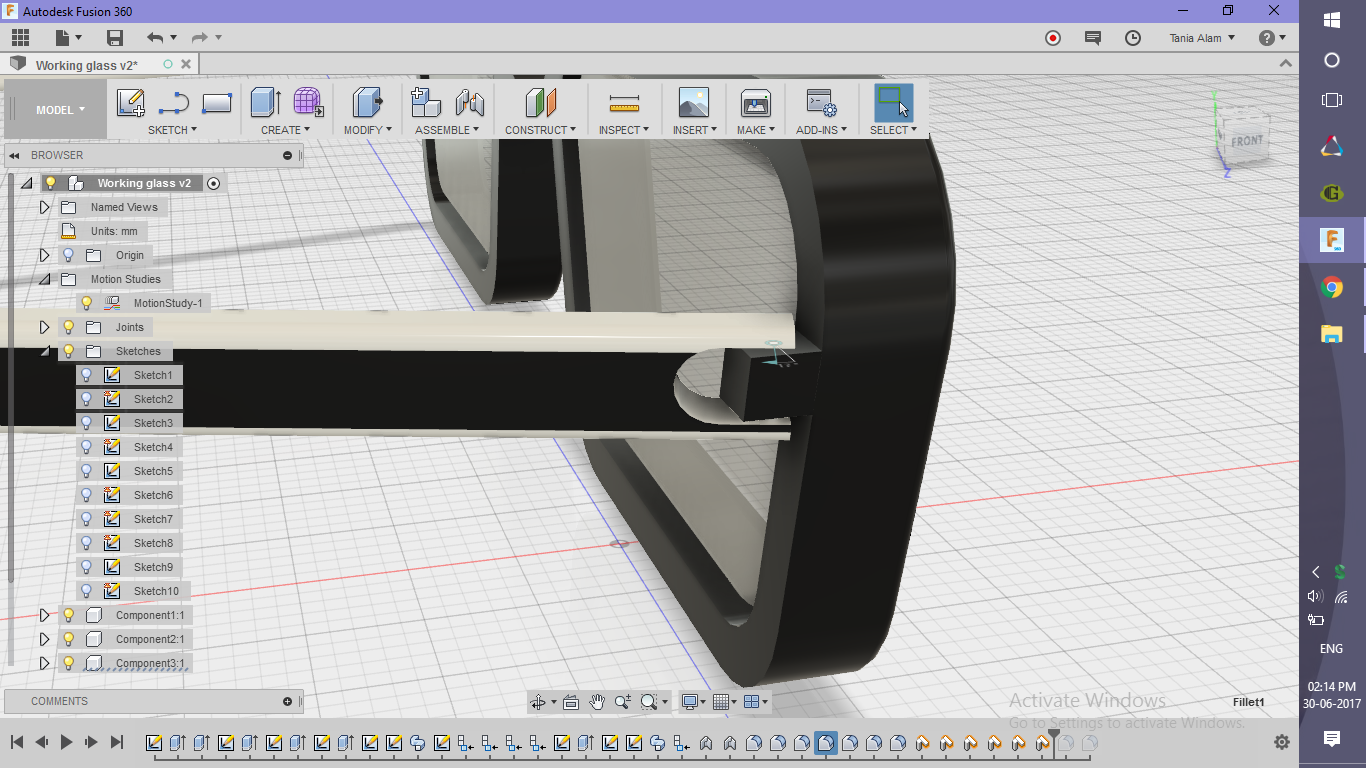Image resolution: width=1366 pixels, height=768 pixels.
Task: Open the MODEL workspace dropdown
Action: (60, 110)
